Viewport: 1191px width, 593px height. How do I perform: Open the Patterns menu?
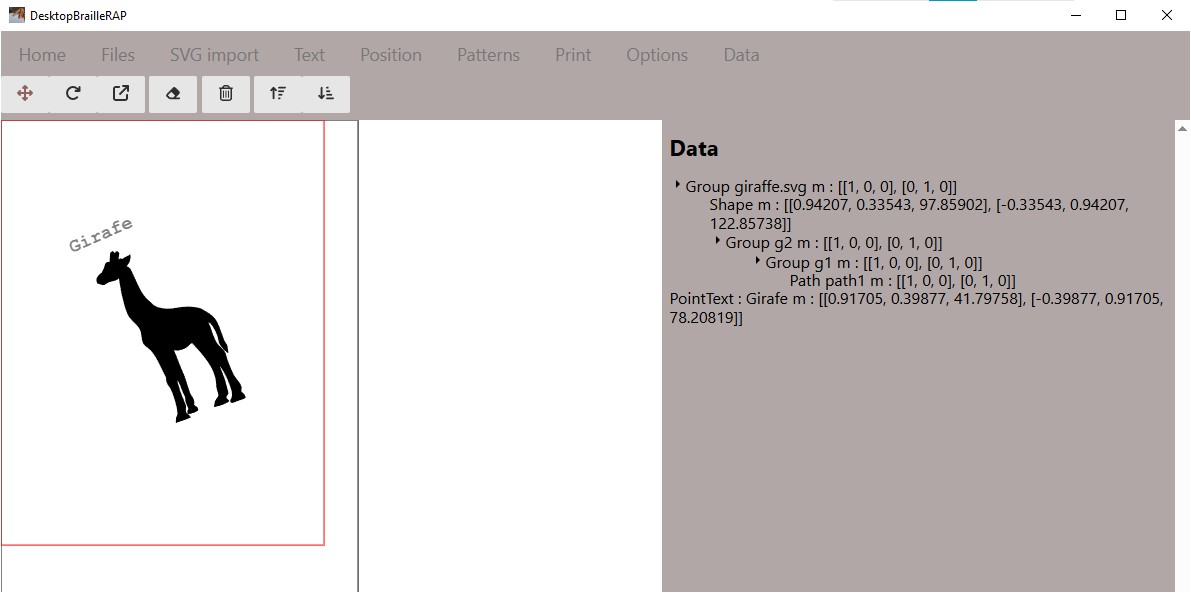pyautogui.click(x=488, y=55)
